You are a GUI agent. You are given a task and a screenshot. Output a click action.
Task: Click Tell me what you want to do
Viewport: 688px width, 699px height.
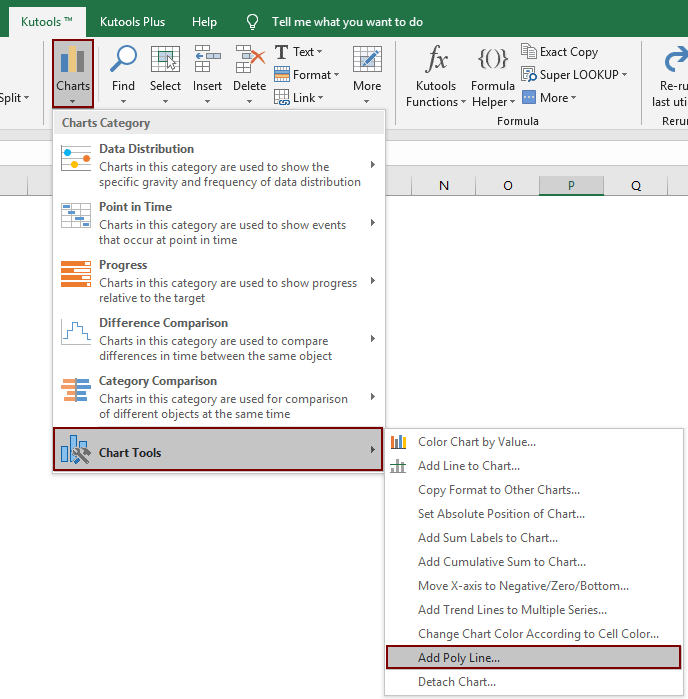[347, 22]
